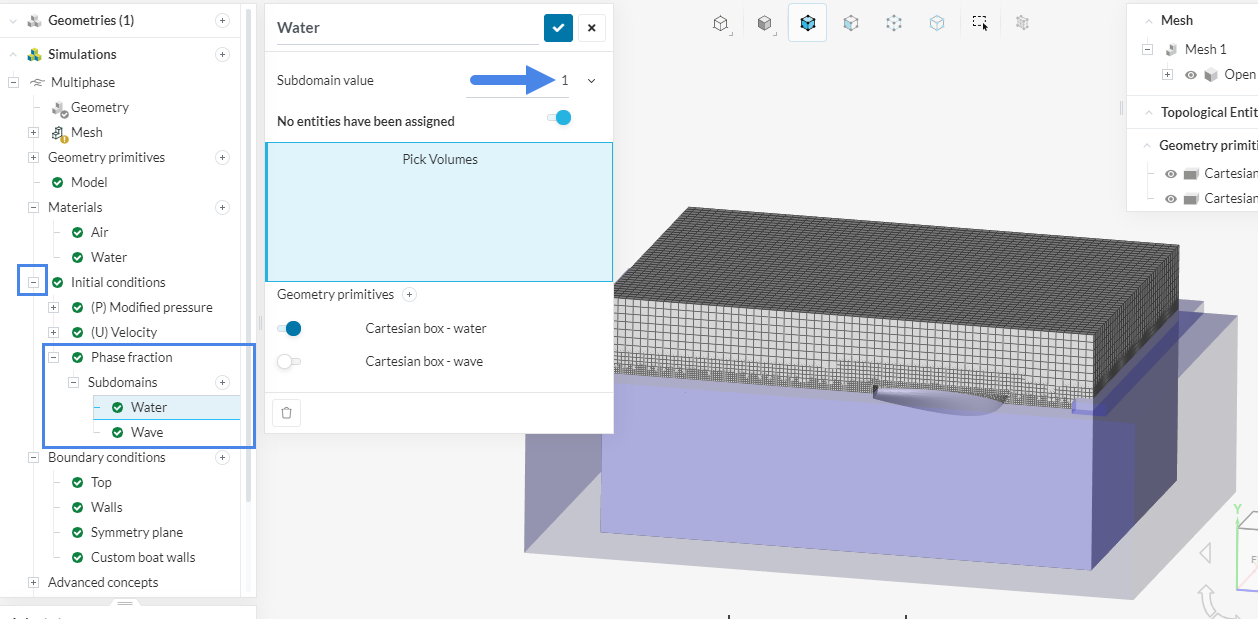
Task: Select the Geometry item under Multiphase
Action: coord(99,107)
